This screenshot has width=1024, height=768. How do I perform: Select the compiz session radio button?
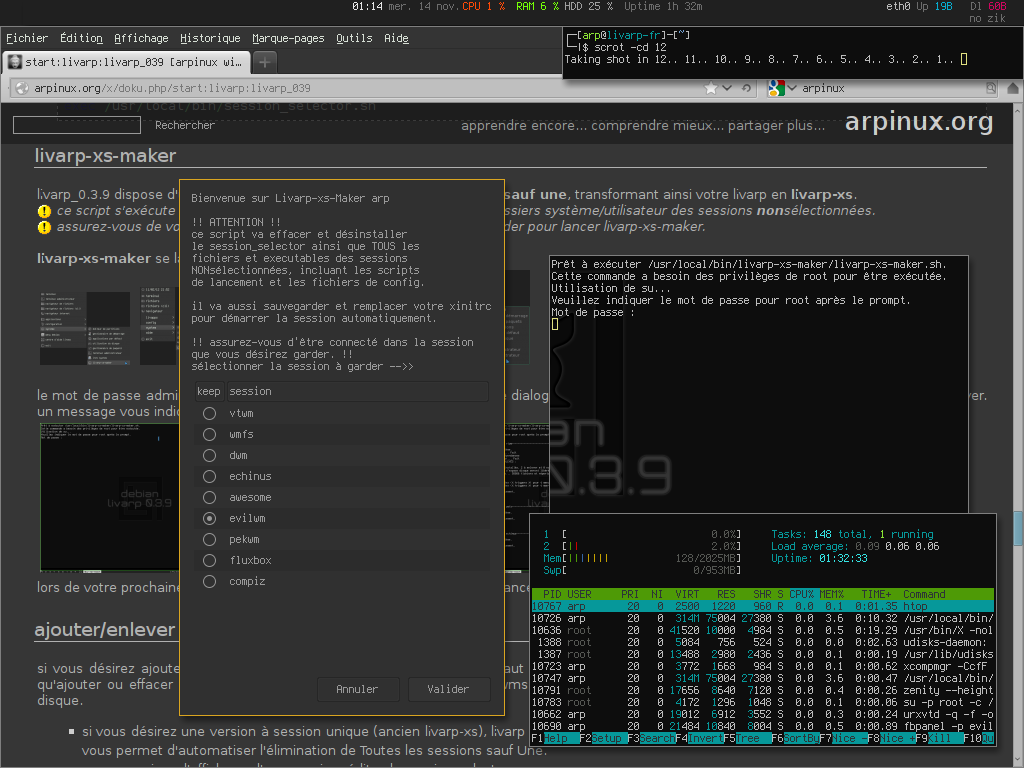coord(209,581)
